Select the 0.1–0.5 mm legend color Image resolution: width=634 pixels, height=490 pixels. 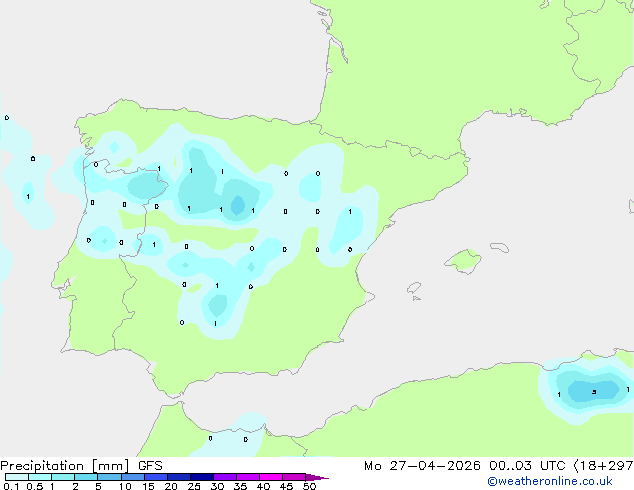(17, 477)
